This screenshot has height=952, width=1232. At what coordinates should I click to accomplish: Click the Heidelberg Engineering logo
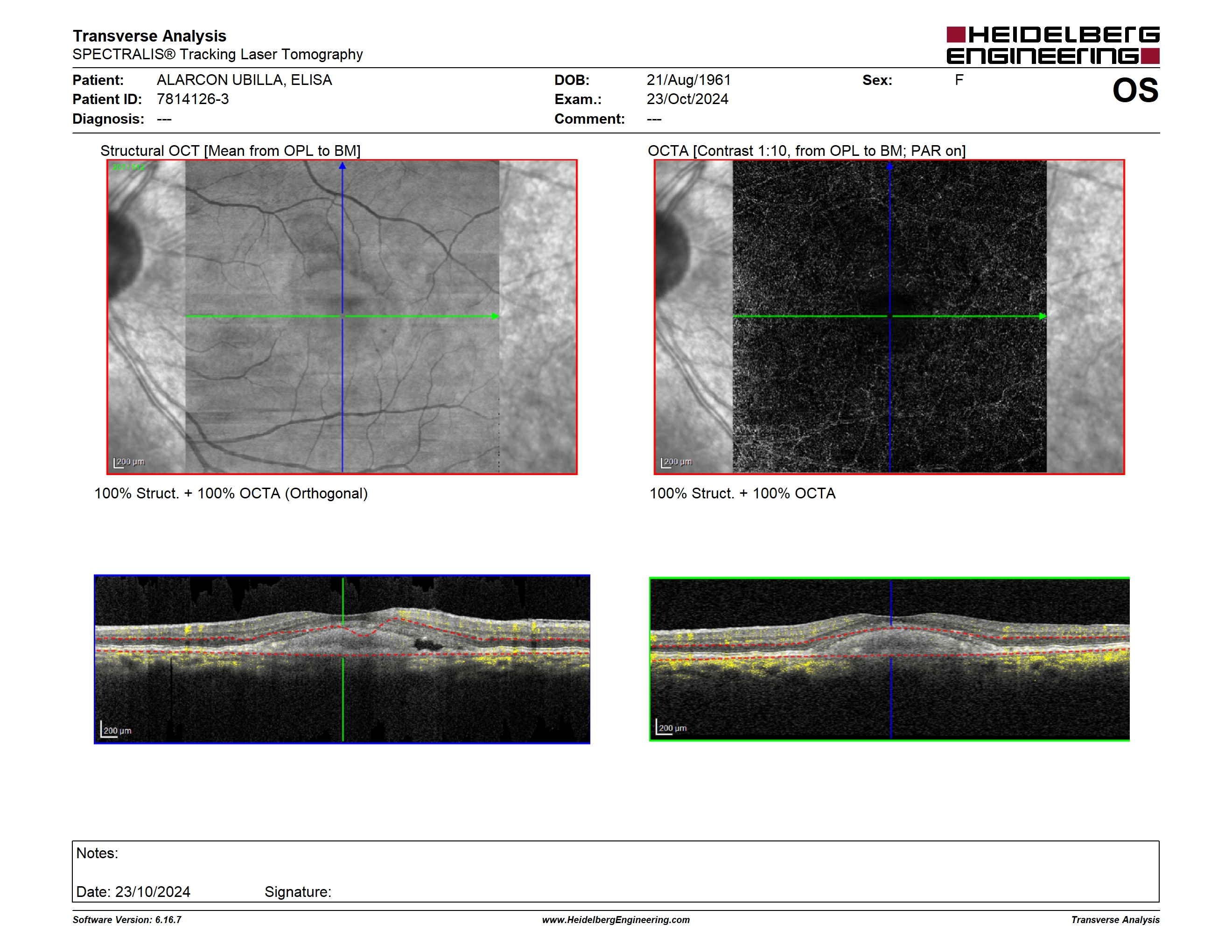point(1053,45)
